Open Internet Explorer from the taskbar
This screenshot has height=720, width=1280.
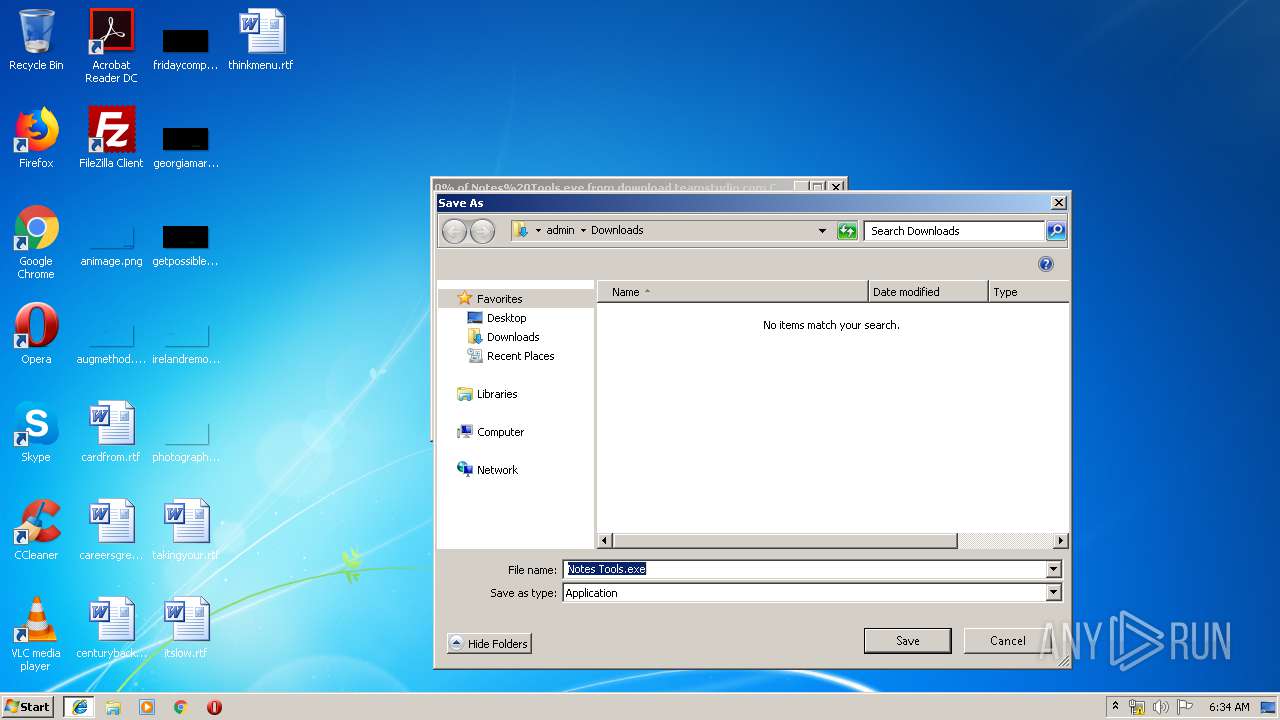coord(80,707)
